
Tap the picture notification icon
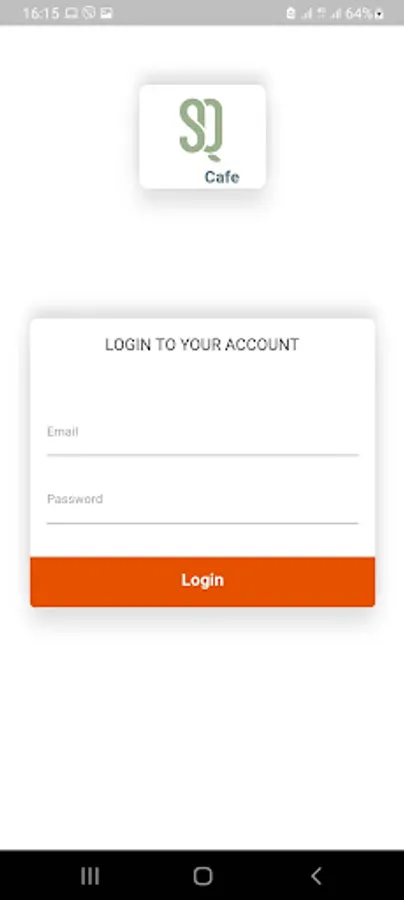[x=106, y=13]
